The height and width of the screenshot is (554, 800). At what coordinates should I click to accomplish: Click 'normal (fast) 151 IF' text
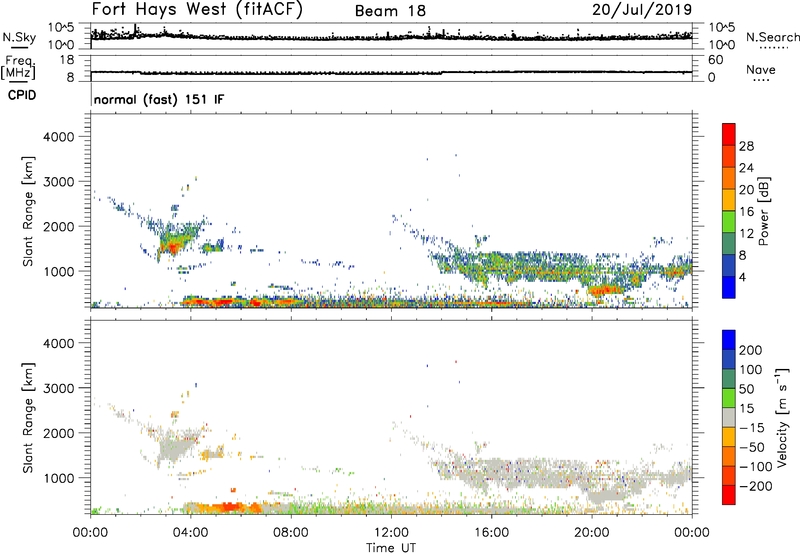(x=159, y=99)
